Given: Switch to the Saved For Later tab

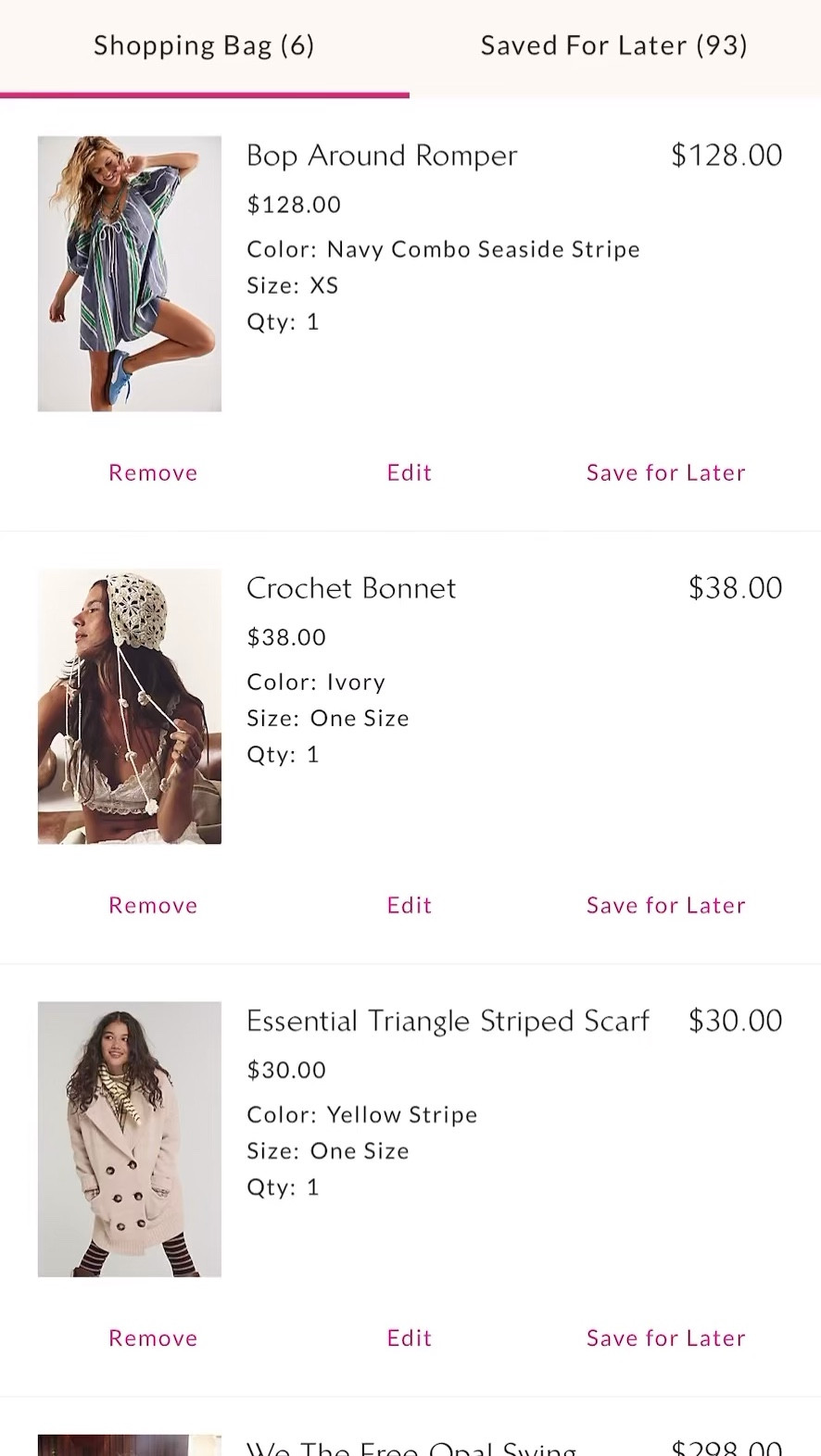Looking at the screenshot, I should [613, 44].
